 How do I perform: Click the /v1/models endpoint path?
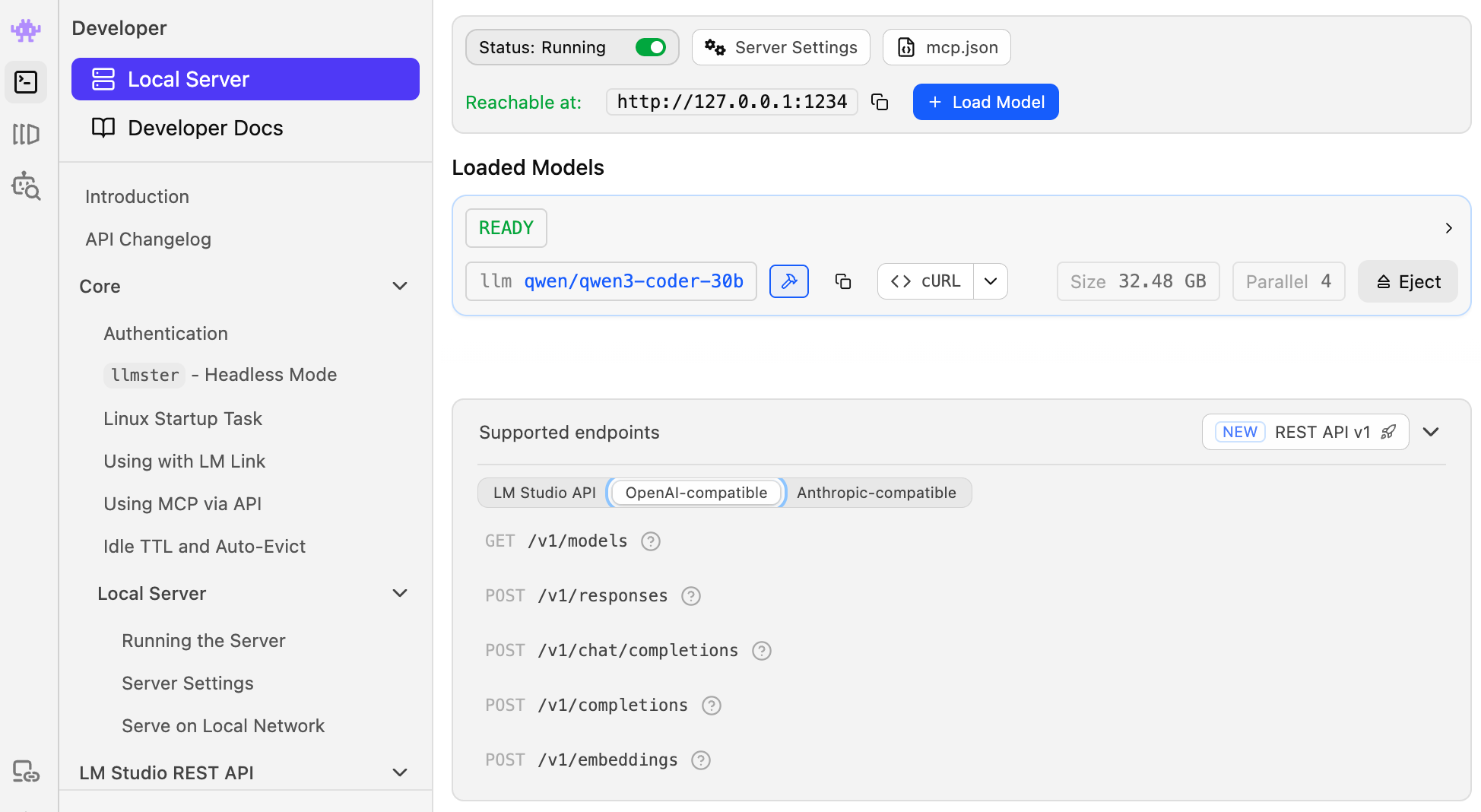pyautogui.click(x=578, y=541)
